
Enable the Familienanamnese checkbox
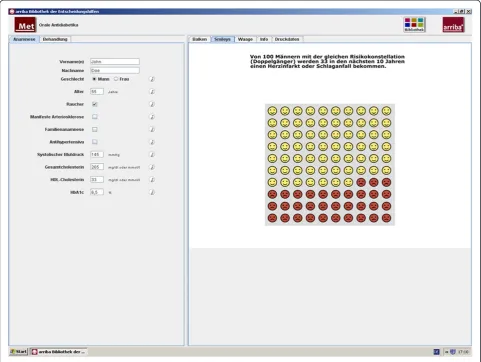pyautogui.click(x=95, y=129)
